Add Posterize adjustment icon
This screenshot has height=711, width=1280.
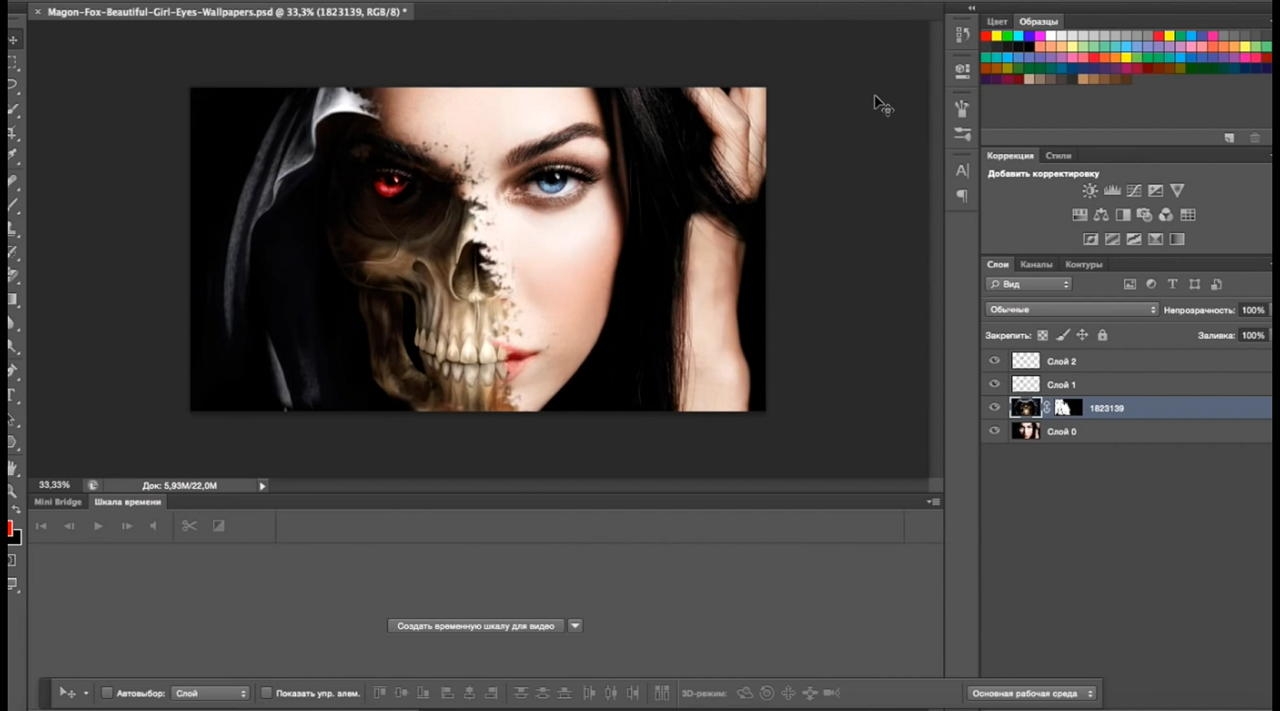coord(1112,239)
